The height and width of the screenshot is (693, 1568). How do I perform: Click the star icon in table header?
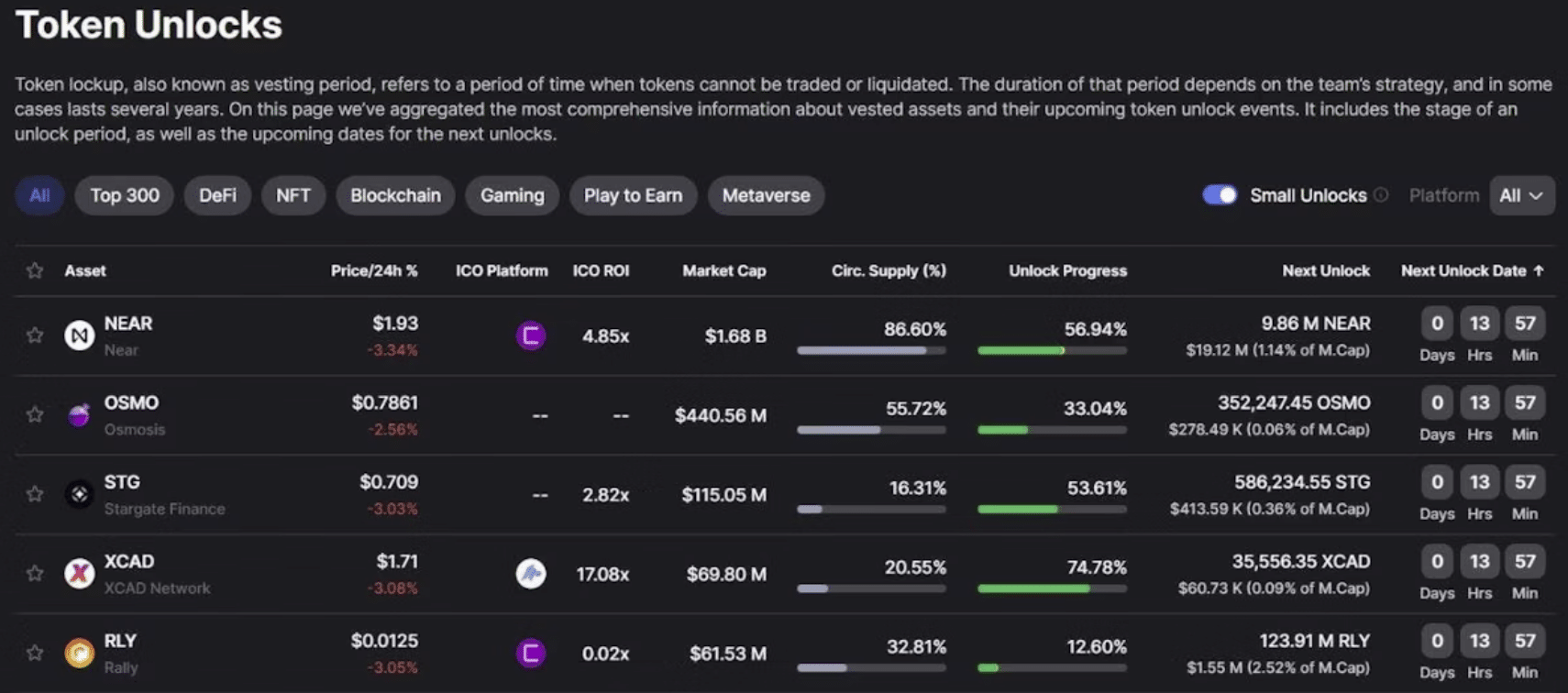tap(35, 270)
